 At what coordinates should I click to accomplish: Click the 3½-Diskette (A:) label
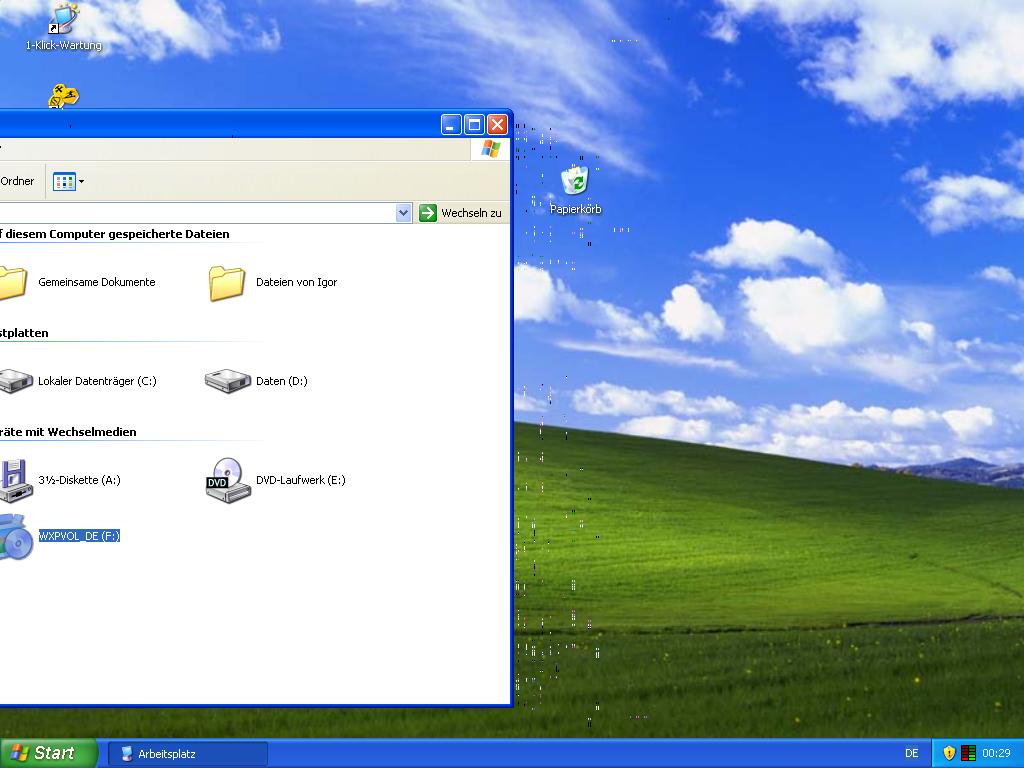(79, 480)
